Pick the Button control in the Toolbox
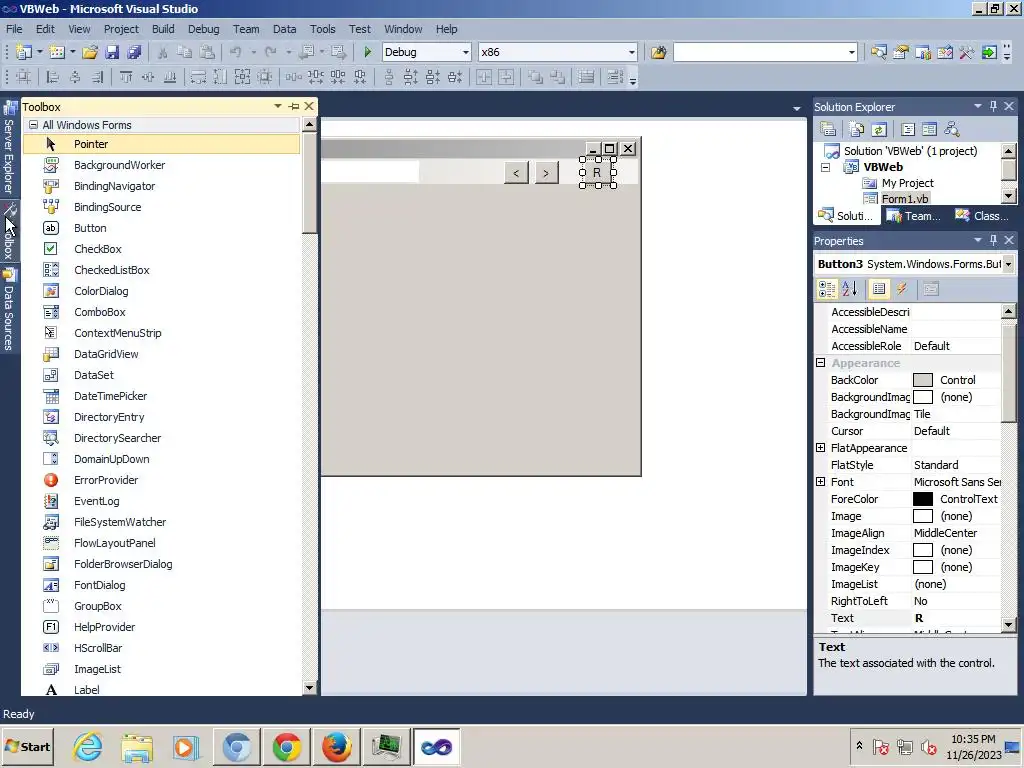 tap(161, 228)
